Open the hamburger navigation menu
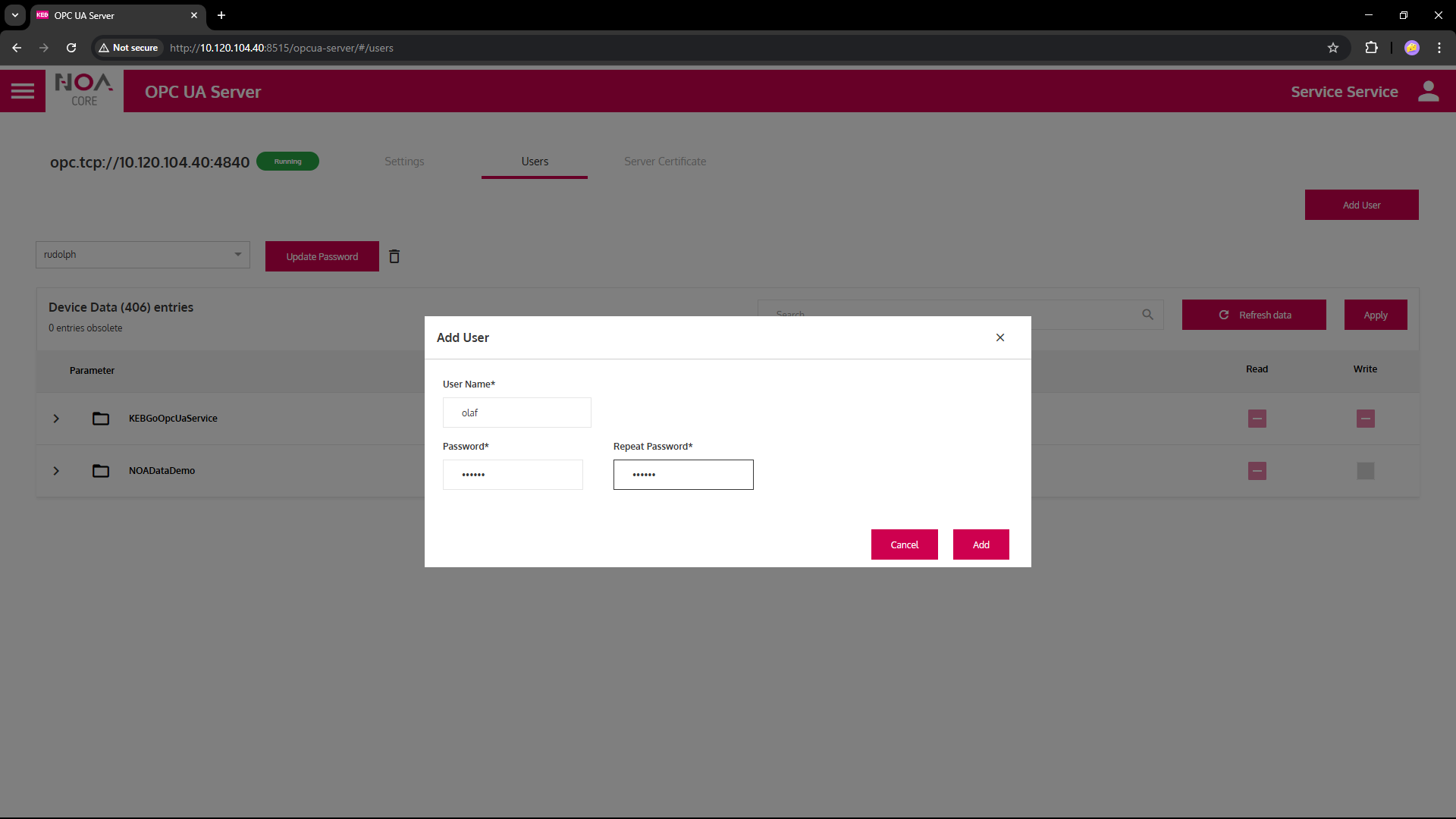This screenshot has width=1456, height=819. point(23,91)
